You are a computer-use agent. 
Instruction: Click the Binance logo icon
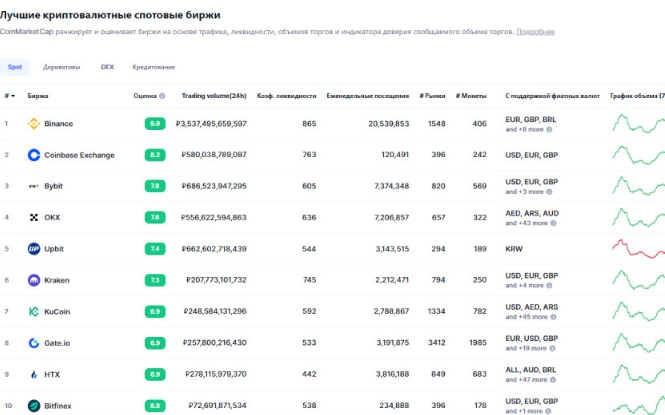34,124
